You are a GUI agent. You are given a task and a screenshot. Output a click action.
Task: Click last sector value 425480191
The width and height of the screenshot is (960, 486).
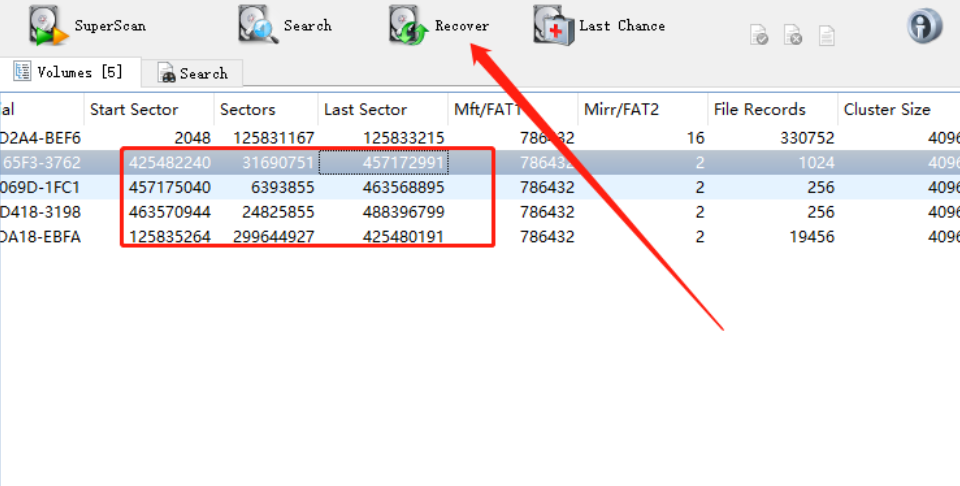coord(403,236)
